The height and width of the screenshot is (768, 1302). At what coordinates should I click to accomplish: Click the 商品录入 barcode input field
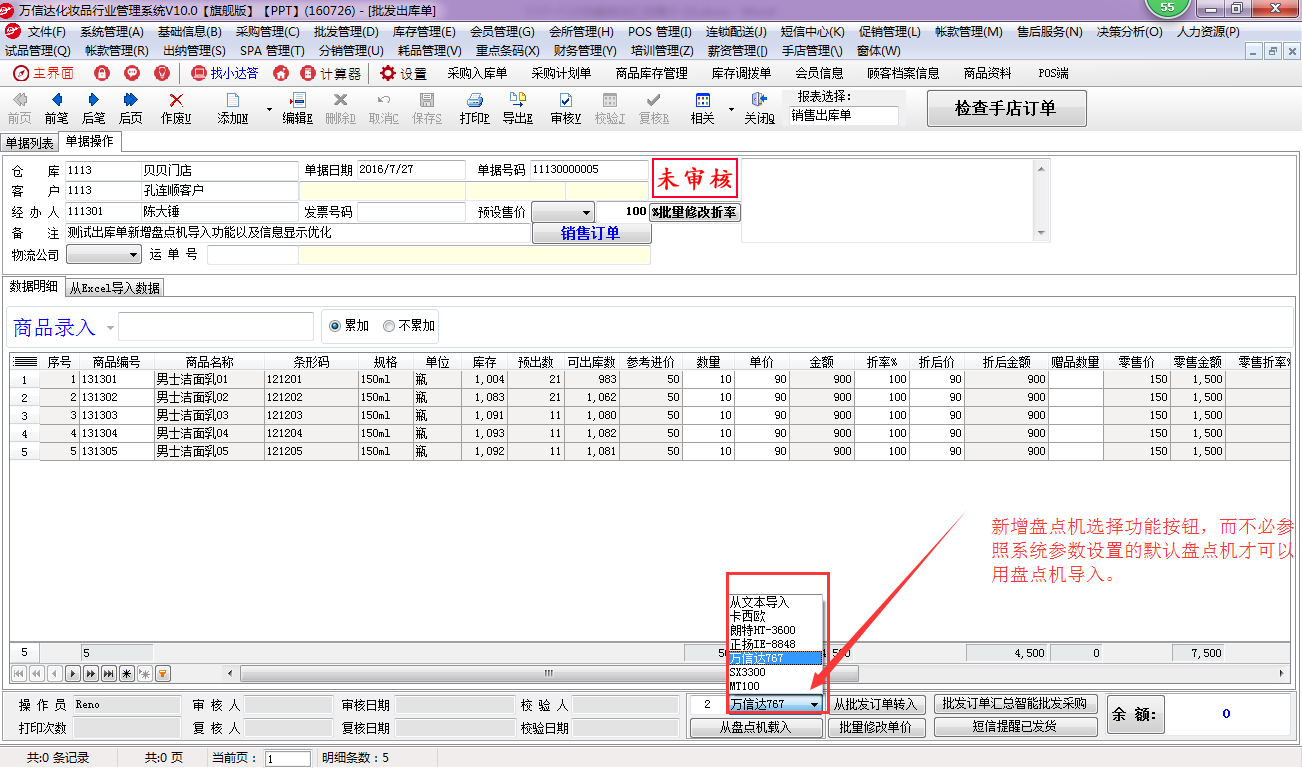pos(216,326)
